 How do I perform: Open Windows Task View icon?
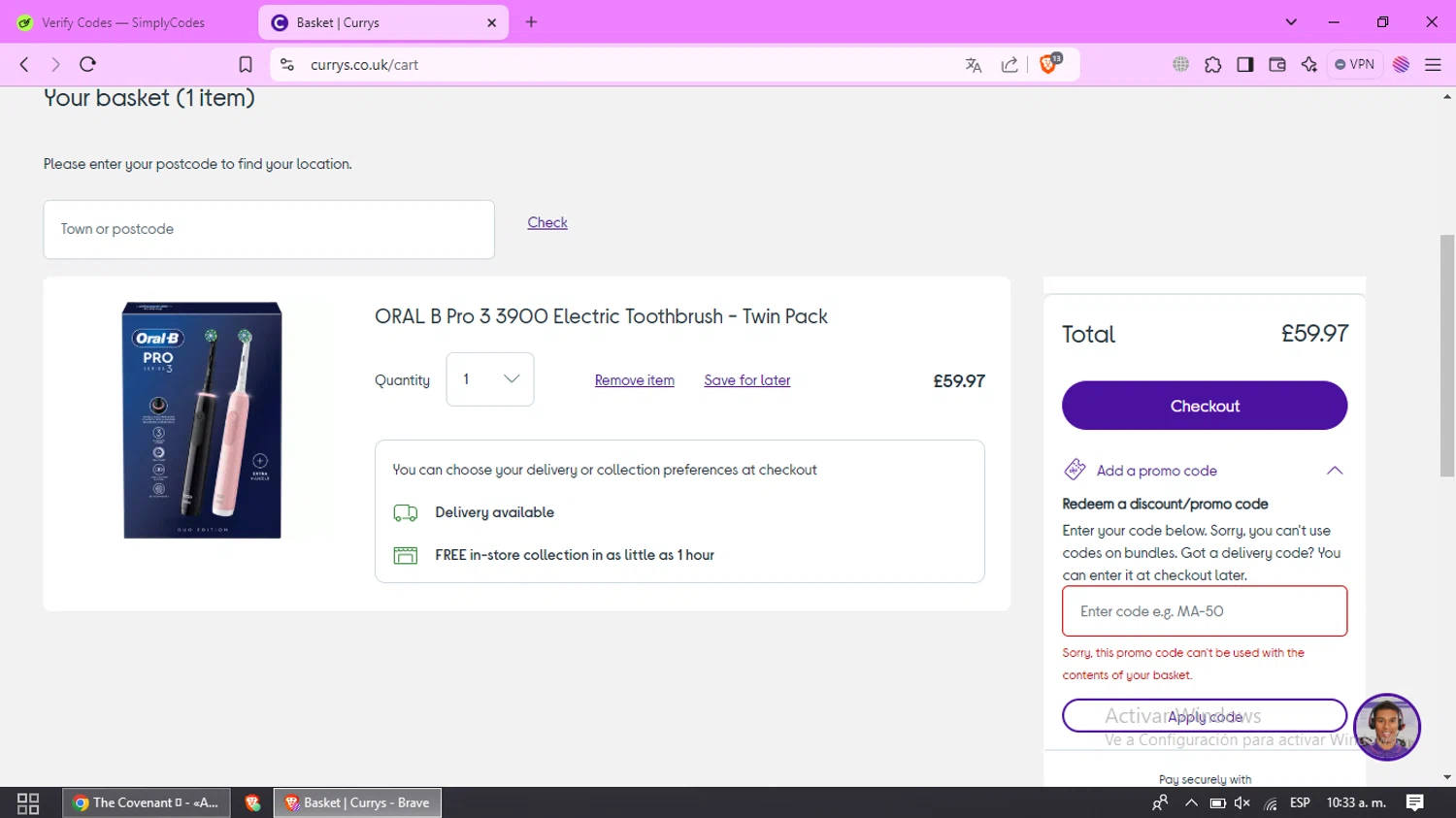[x=28, y=803]
